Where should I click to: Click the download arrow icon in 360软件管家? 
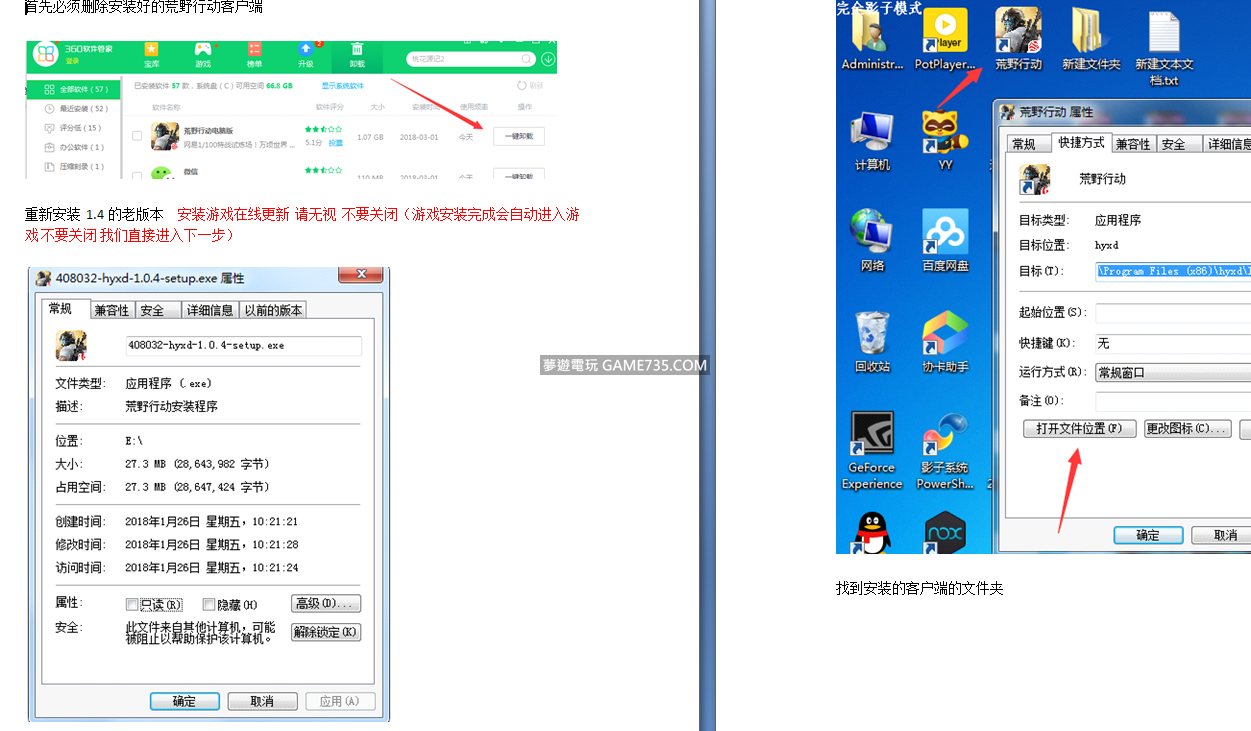[x=548, y=60]
